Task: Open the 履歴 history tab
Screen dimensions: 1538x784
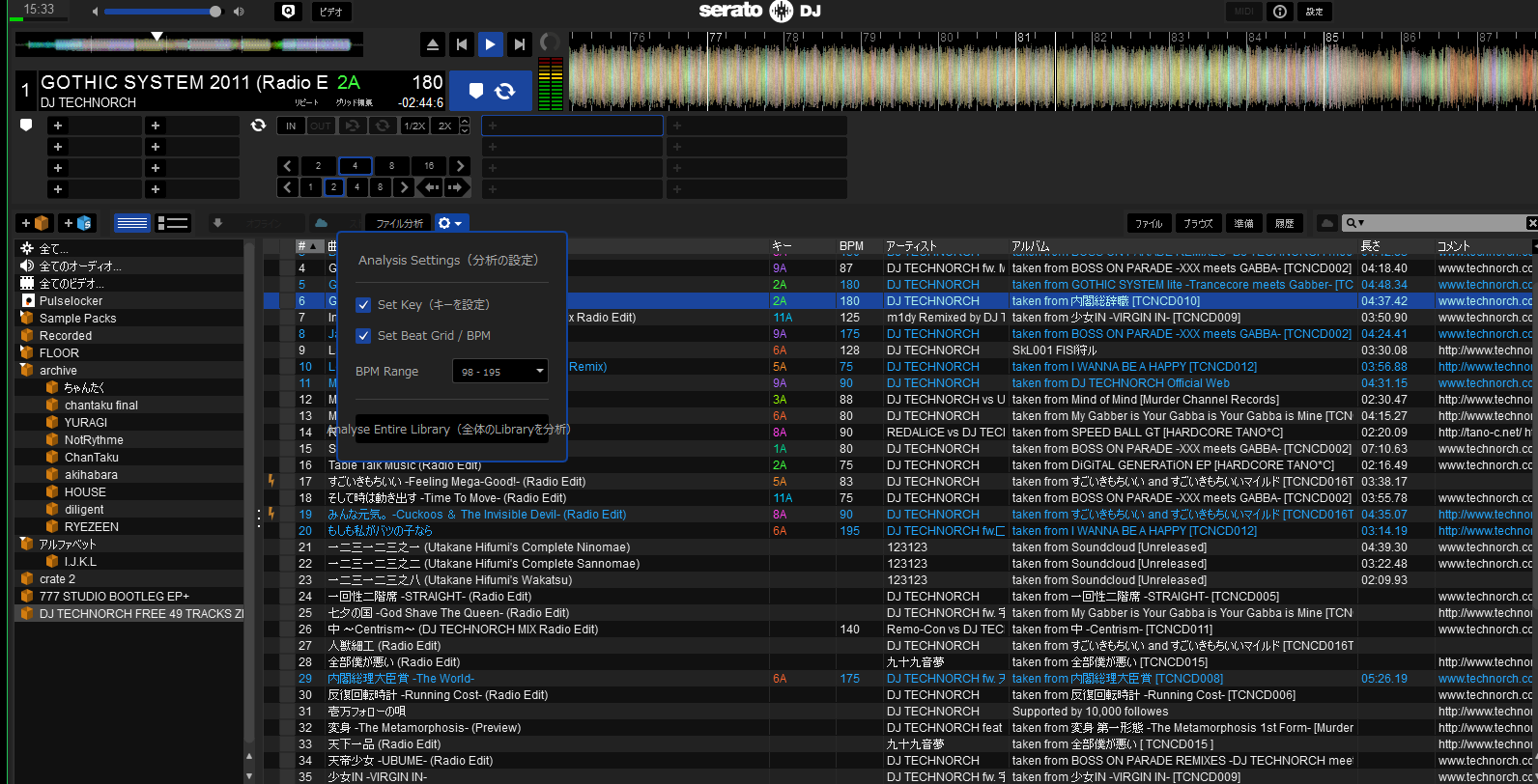Action: coord(1285,223)
